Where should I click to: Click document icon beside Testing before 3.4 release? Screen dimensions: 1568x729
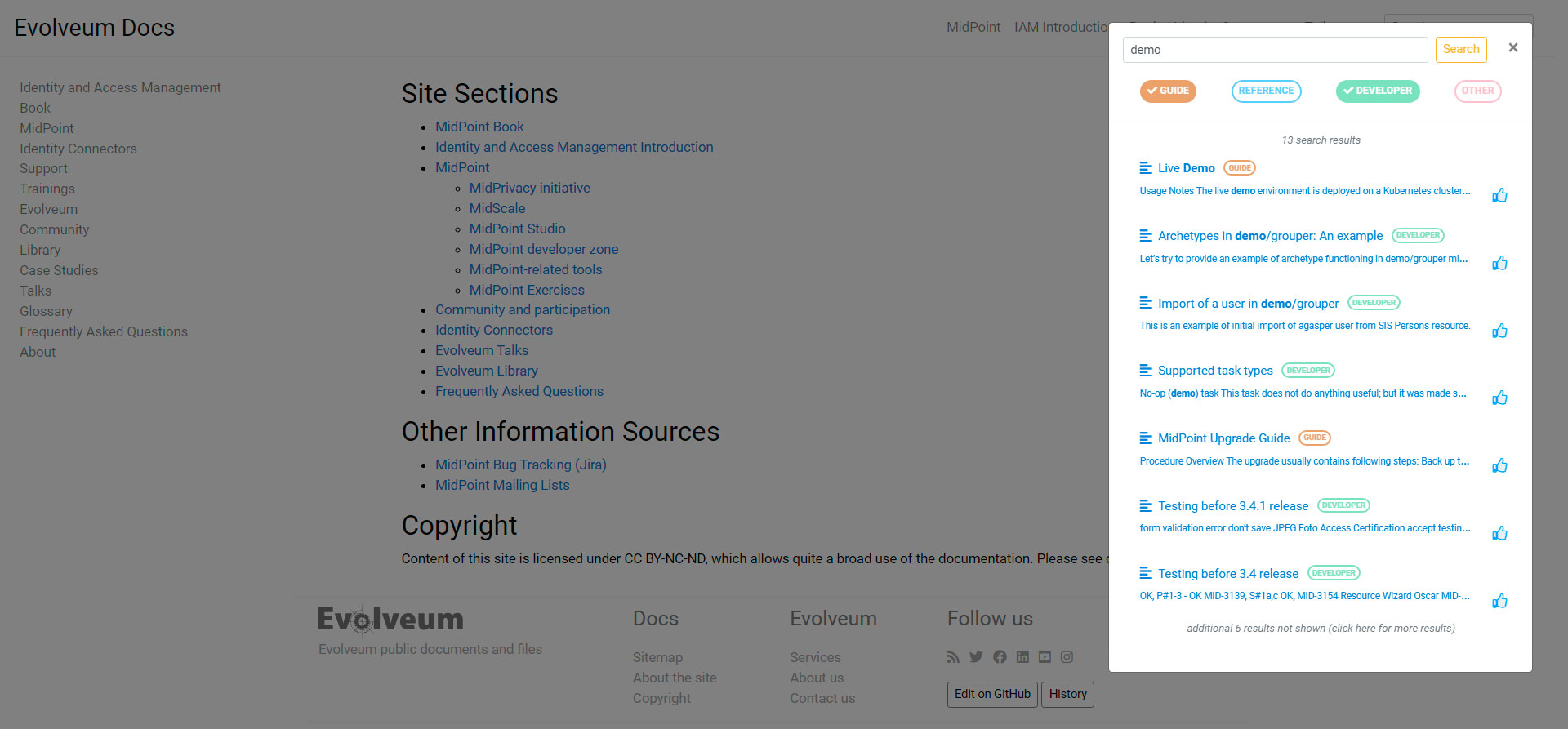(1146, 573)
